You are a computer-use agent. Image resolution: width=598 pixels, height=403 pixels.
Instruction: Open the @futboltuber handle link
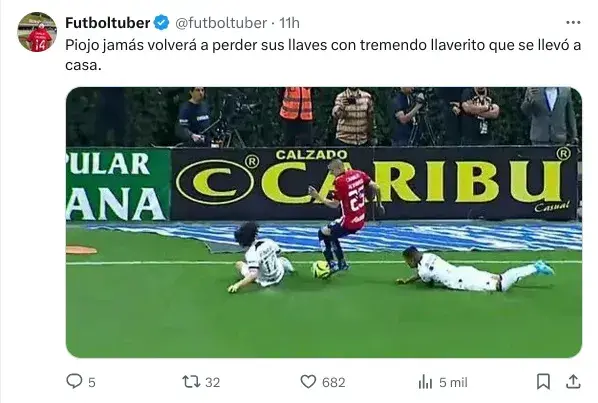tap(221, 23)
